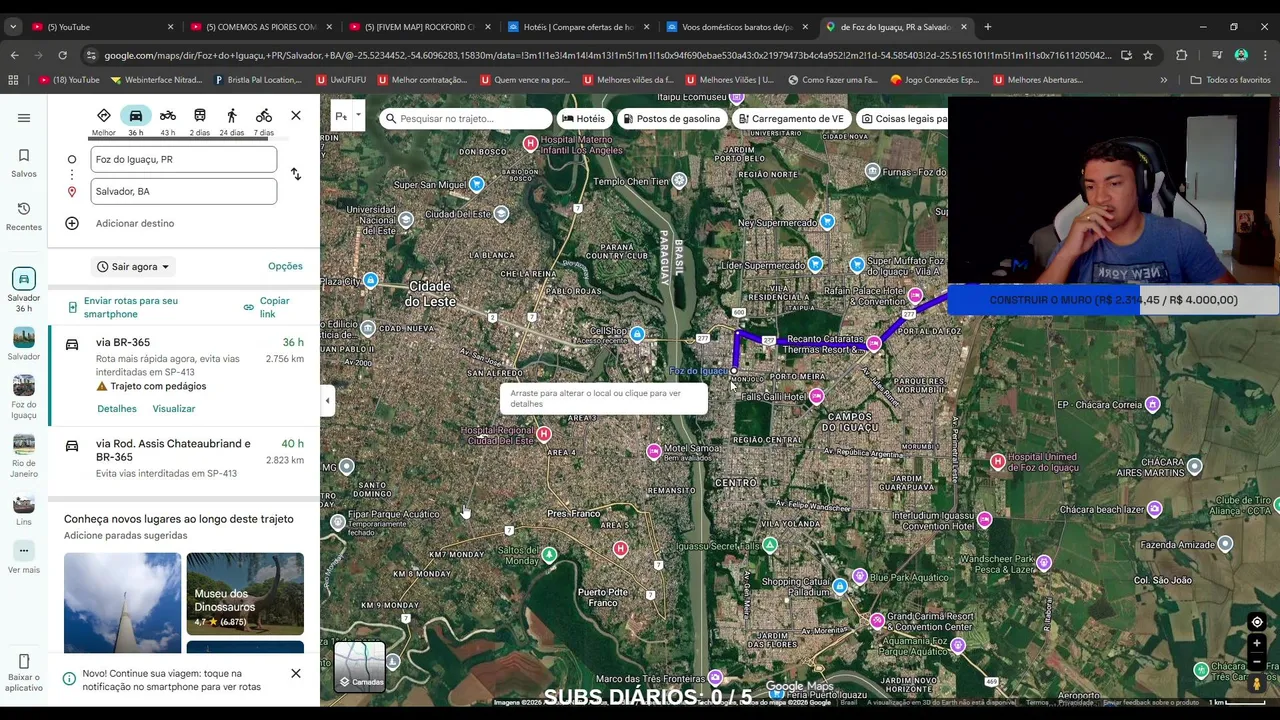Viewport: 1280px width, 720px height.
Task: Filter by Hotéis chip
Action: point(583,118)
